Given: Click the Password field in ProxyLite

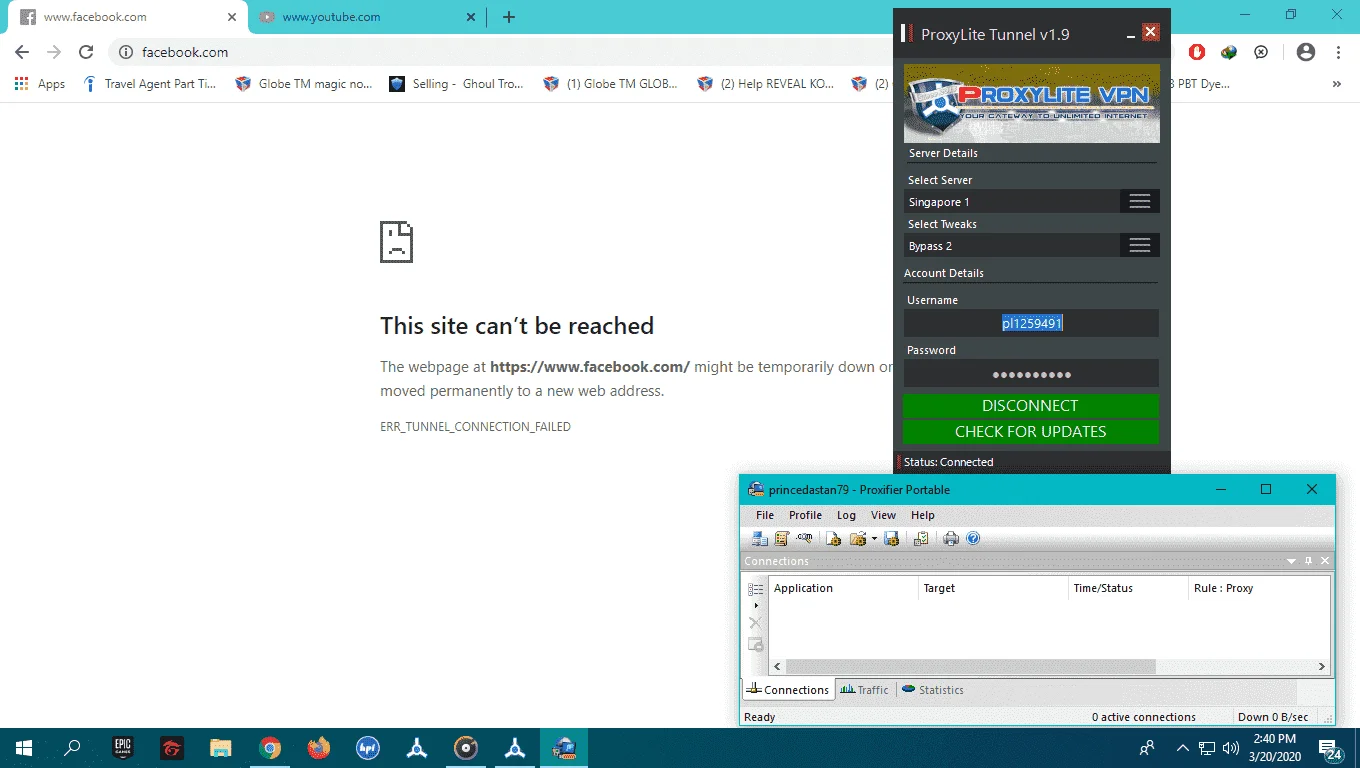Looking at the screenshot, I should [x=1031, y=374].
